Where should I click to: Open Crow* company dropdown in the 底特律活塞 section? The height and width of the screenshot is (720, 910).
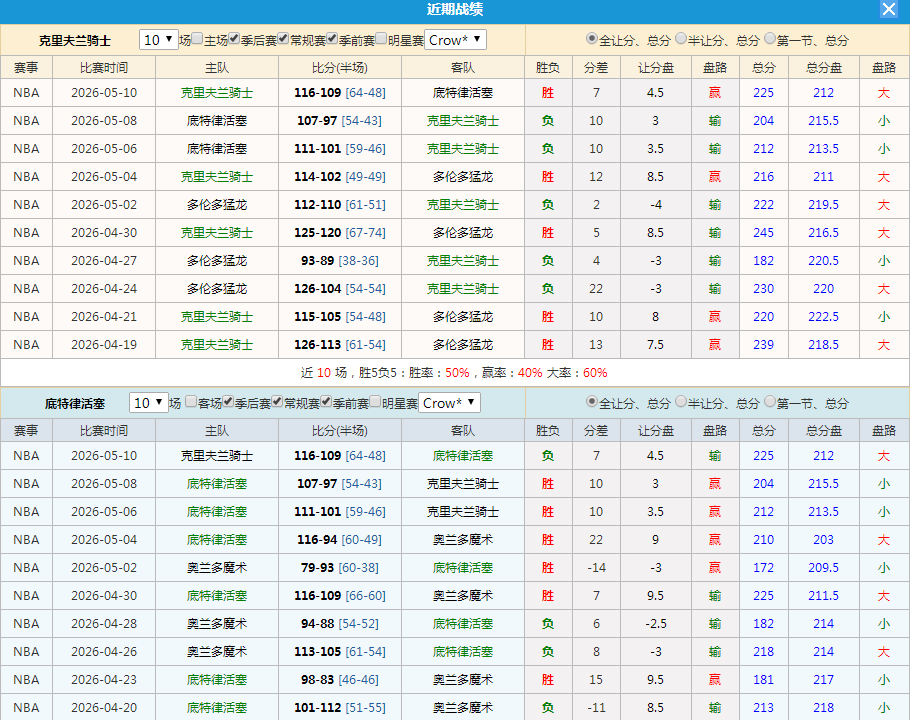pyautogui.click(x=449, y=402)
